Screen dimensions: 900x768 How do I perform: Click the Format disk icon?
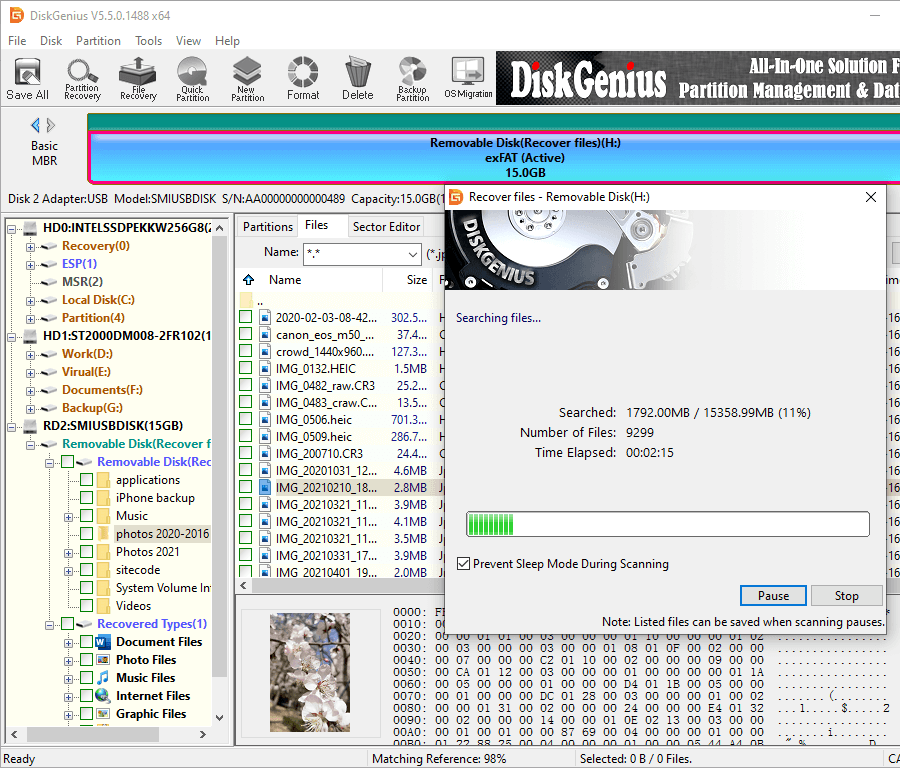303,78
